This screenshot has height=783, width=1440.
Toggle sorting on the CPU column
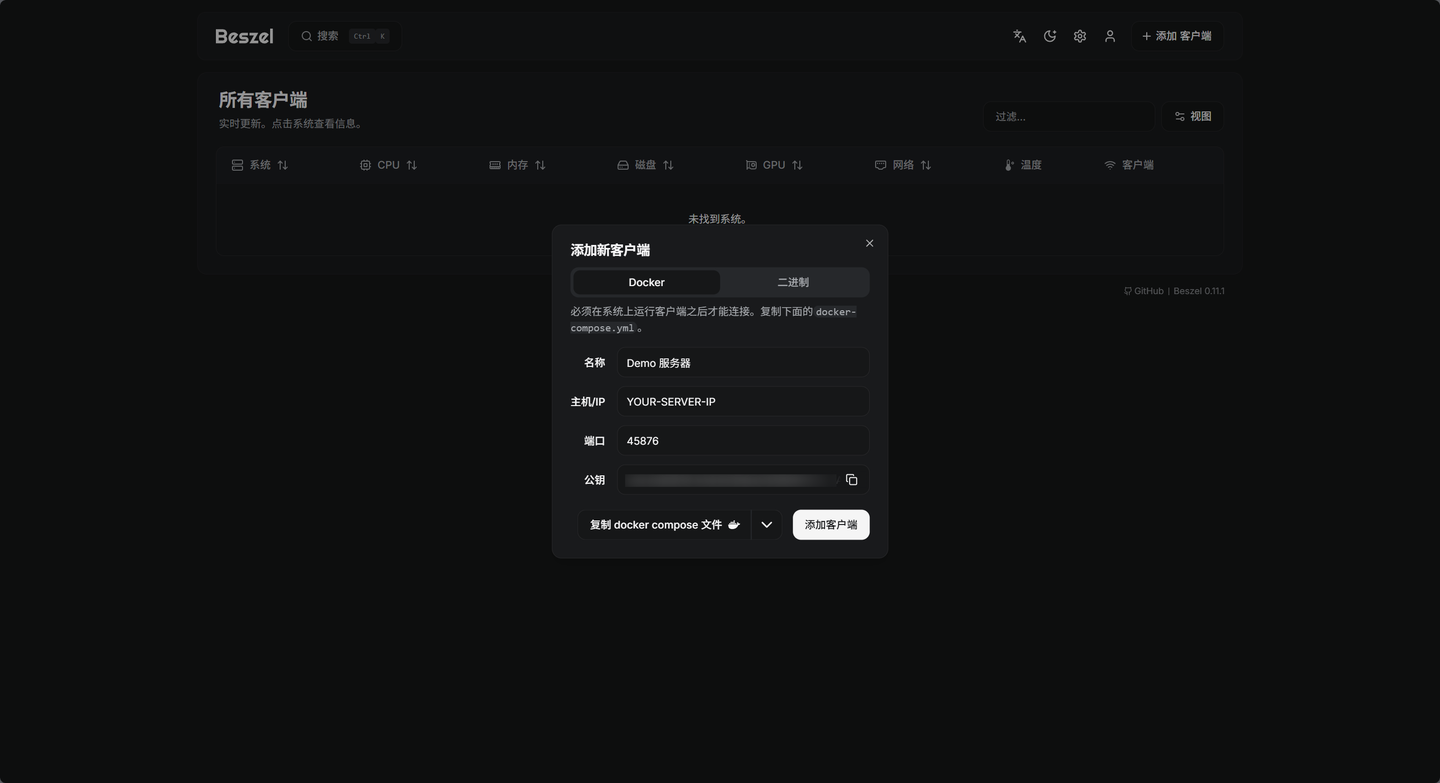(x=411, y=165)
